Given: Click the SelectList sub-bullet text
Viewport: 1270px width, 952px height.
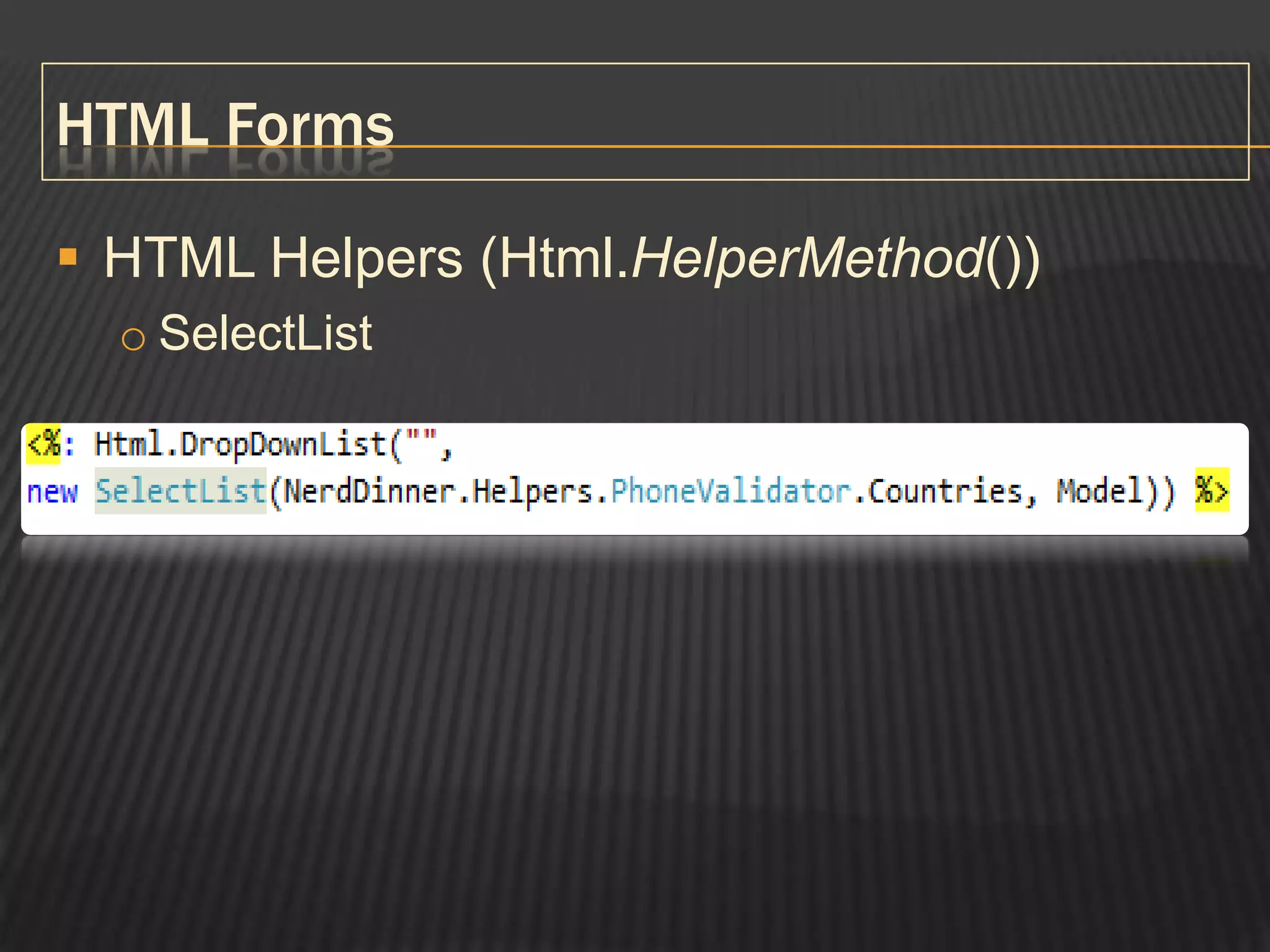Looking at the screenshot, I should pyautogui.click(x=265, y=333).
